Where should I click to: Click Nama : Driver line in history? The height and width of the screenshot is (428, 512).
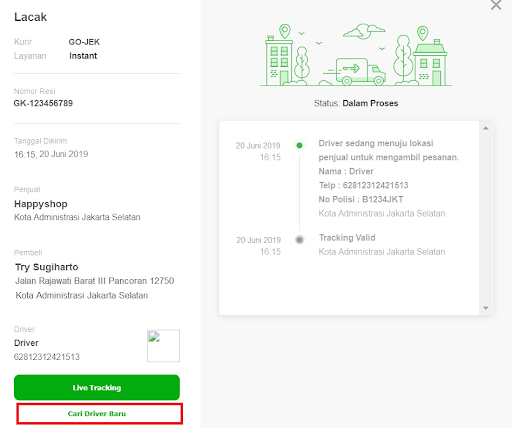point(346,171)
